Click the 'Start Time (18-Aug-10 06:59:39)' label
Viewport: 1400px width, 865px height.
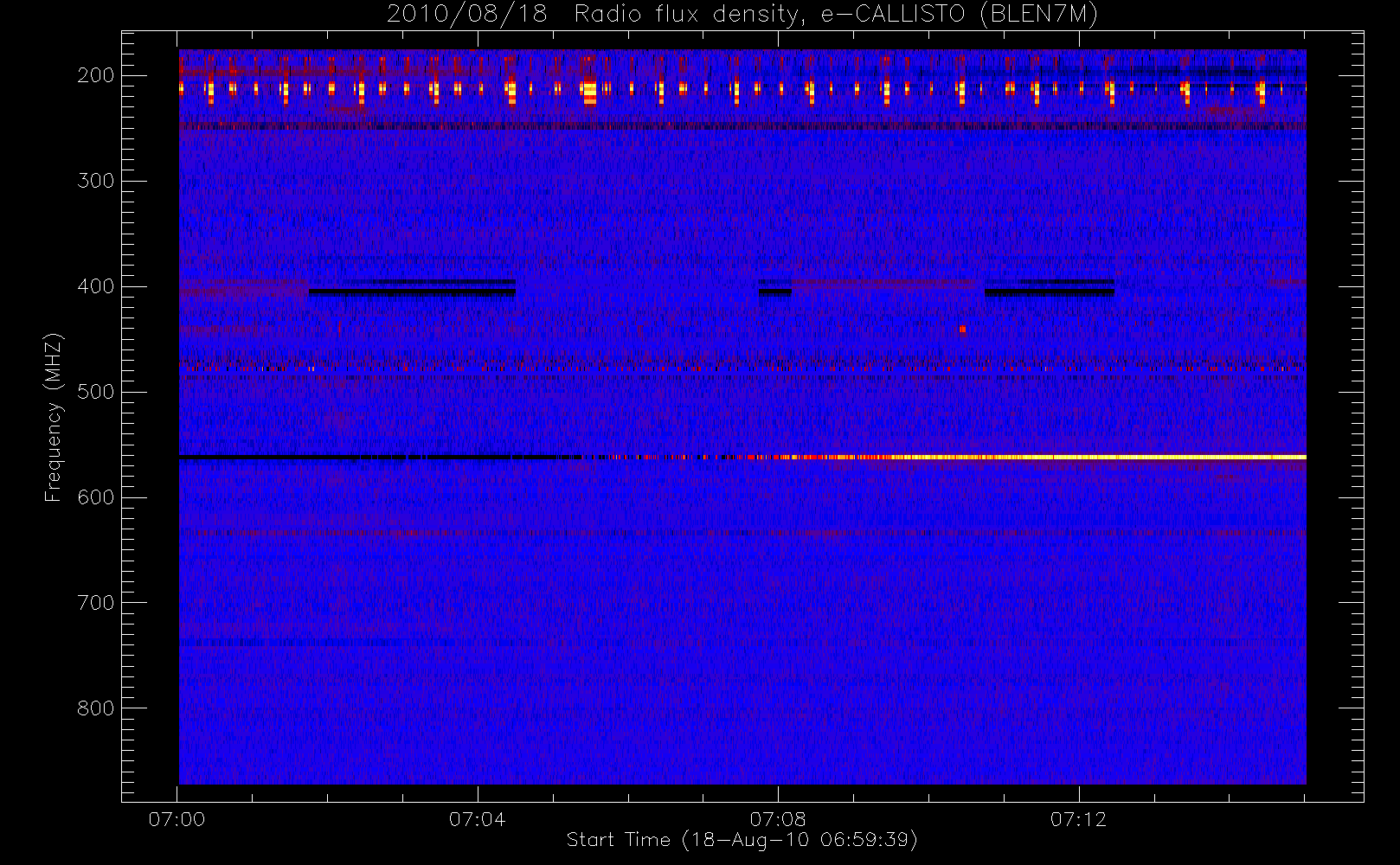click(742, 840)
